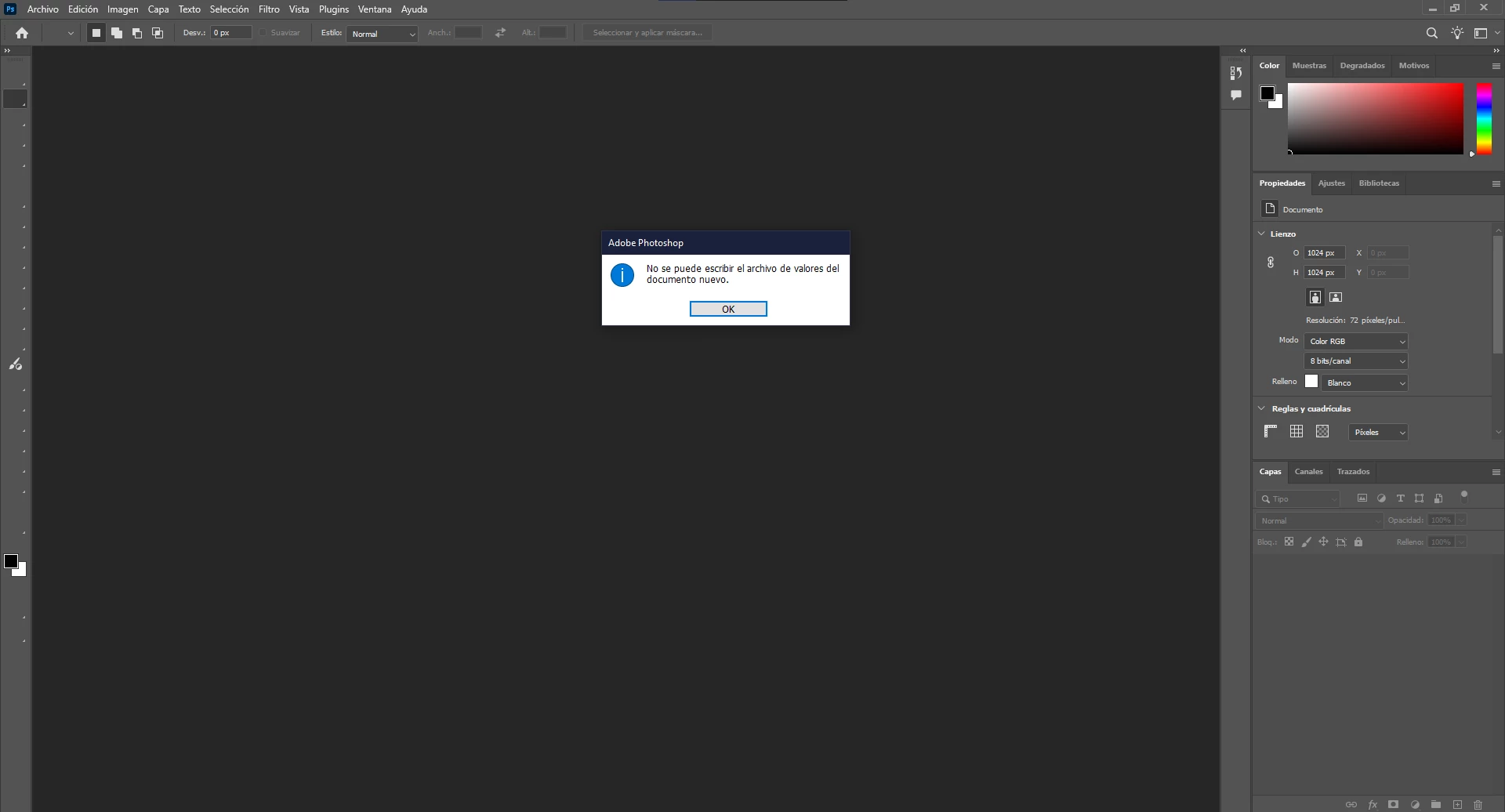Open the Píxeles units dropdown
Image resolution: width=1505 pixels, height=812 pixels.
pyautogui.click(x=1378, y=432)
